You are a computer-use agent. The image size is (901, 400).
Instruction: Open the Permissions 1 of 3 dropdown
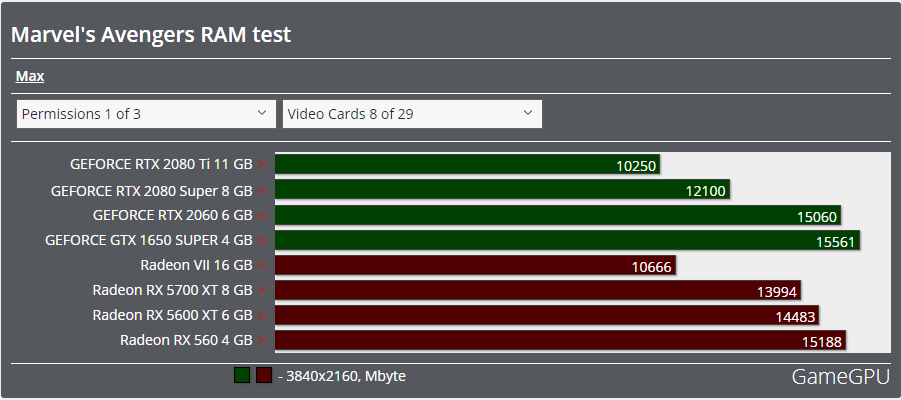coord(147,114)
